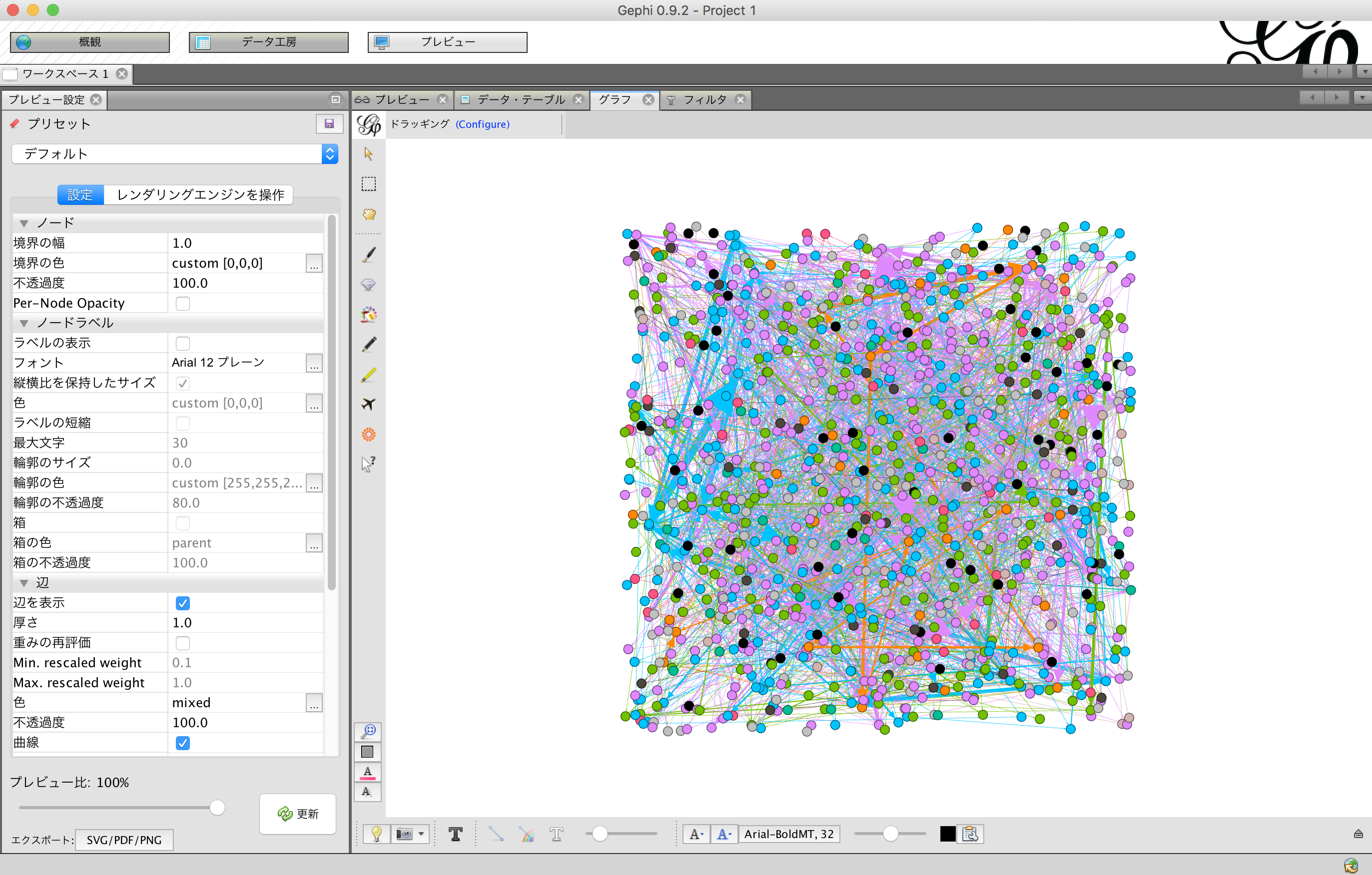Toggle the light bulb background icon

click(x=377, y=834)
